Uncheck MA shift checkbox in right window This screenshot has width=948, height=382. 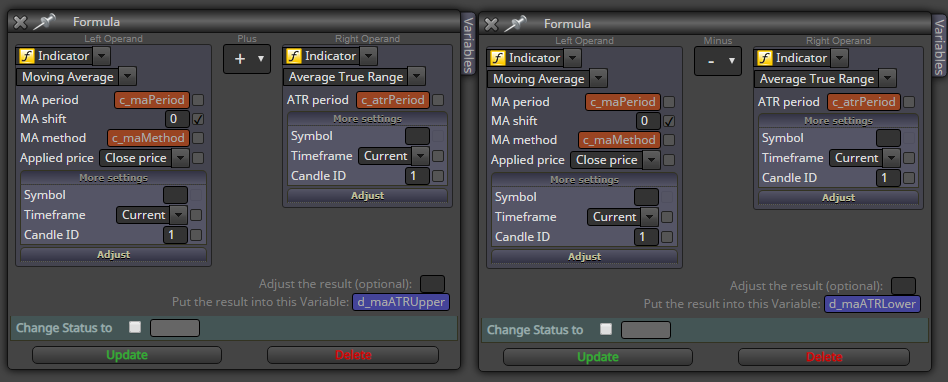[669, 120]
